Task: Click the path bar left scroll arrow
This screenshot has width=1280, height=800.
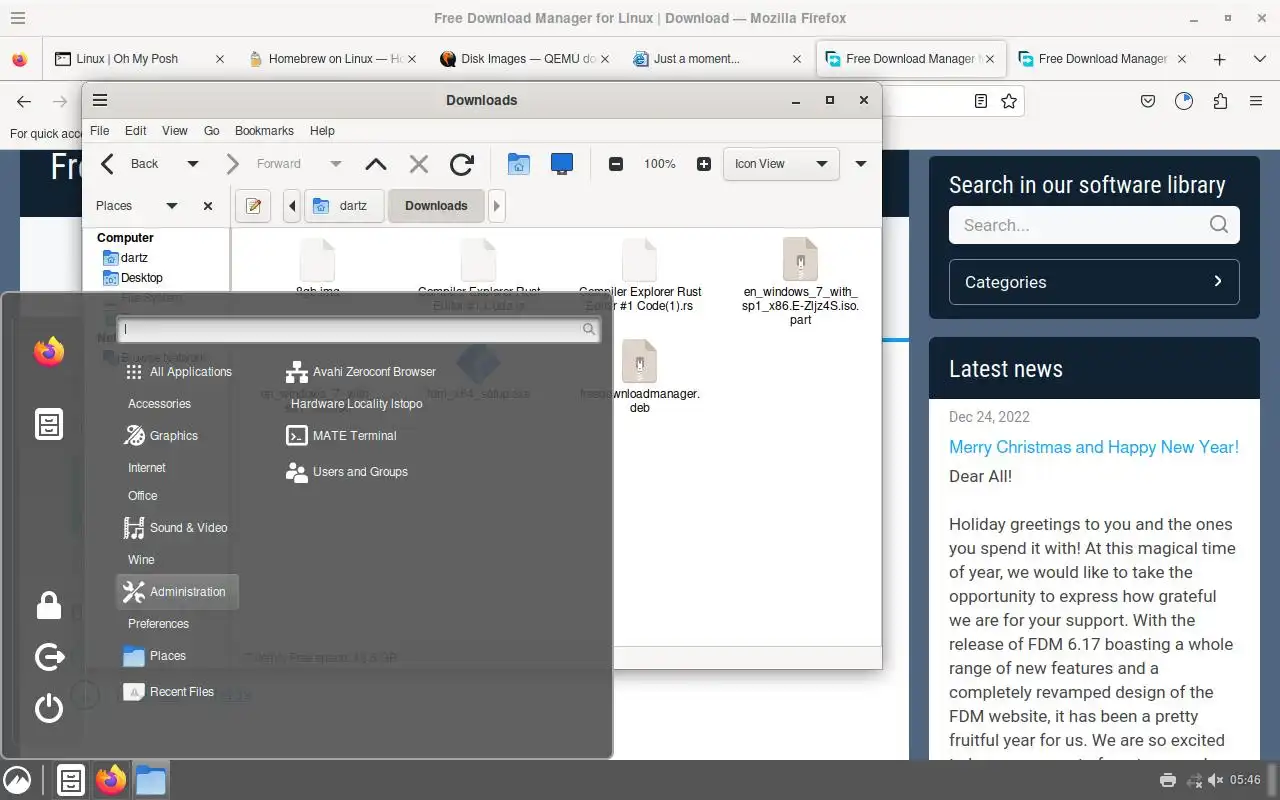Action: 292,206
